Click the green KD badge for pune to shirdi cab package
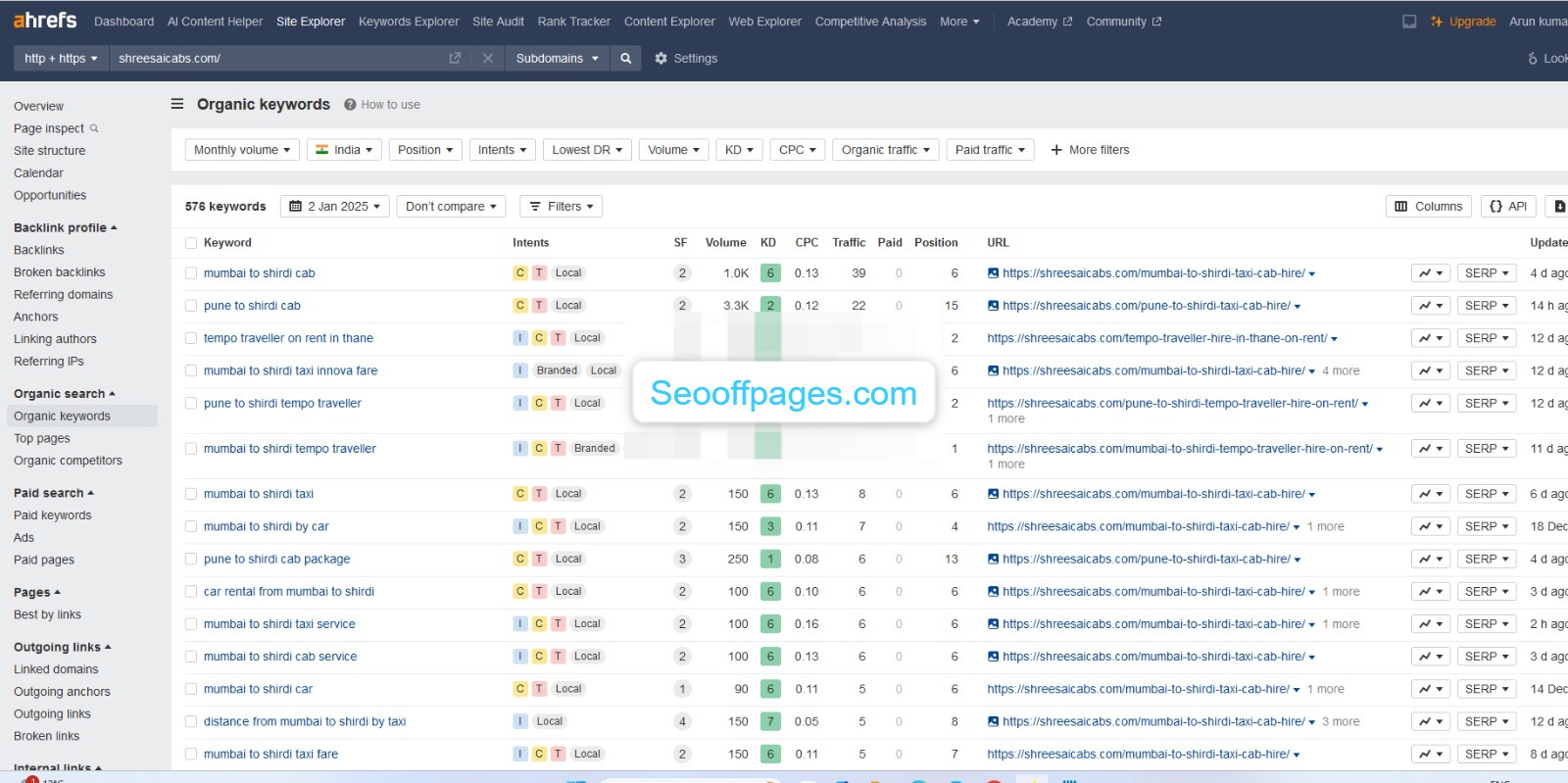1568x783 pixels. 770,560
